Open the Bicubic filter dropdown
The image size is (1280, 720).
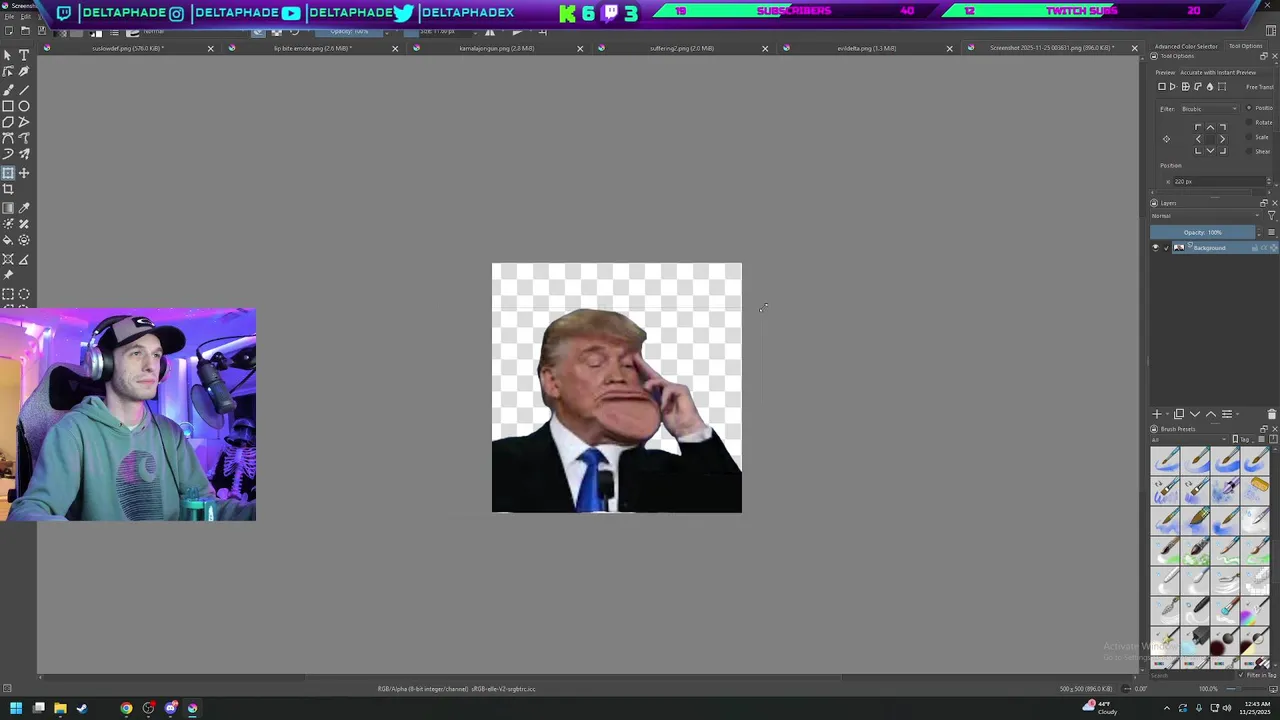pyautogui.click(x=1209, y=109)
